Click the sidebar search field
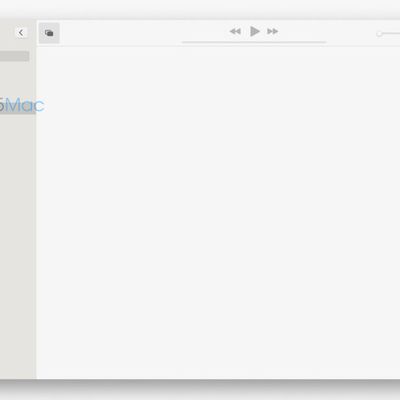The width and height of the screenshot is (400, 400). point(14,56)
